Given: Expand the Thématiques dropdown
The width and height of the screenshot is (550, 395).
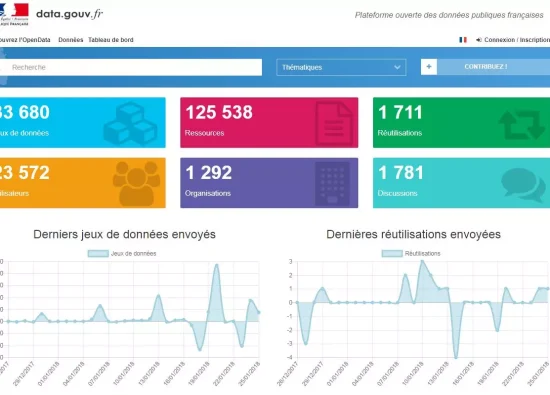Looking at the screenshot, I should (x=341, y=67).
